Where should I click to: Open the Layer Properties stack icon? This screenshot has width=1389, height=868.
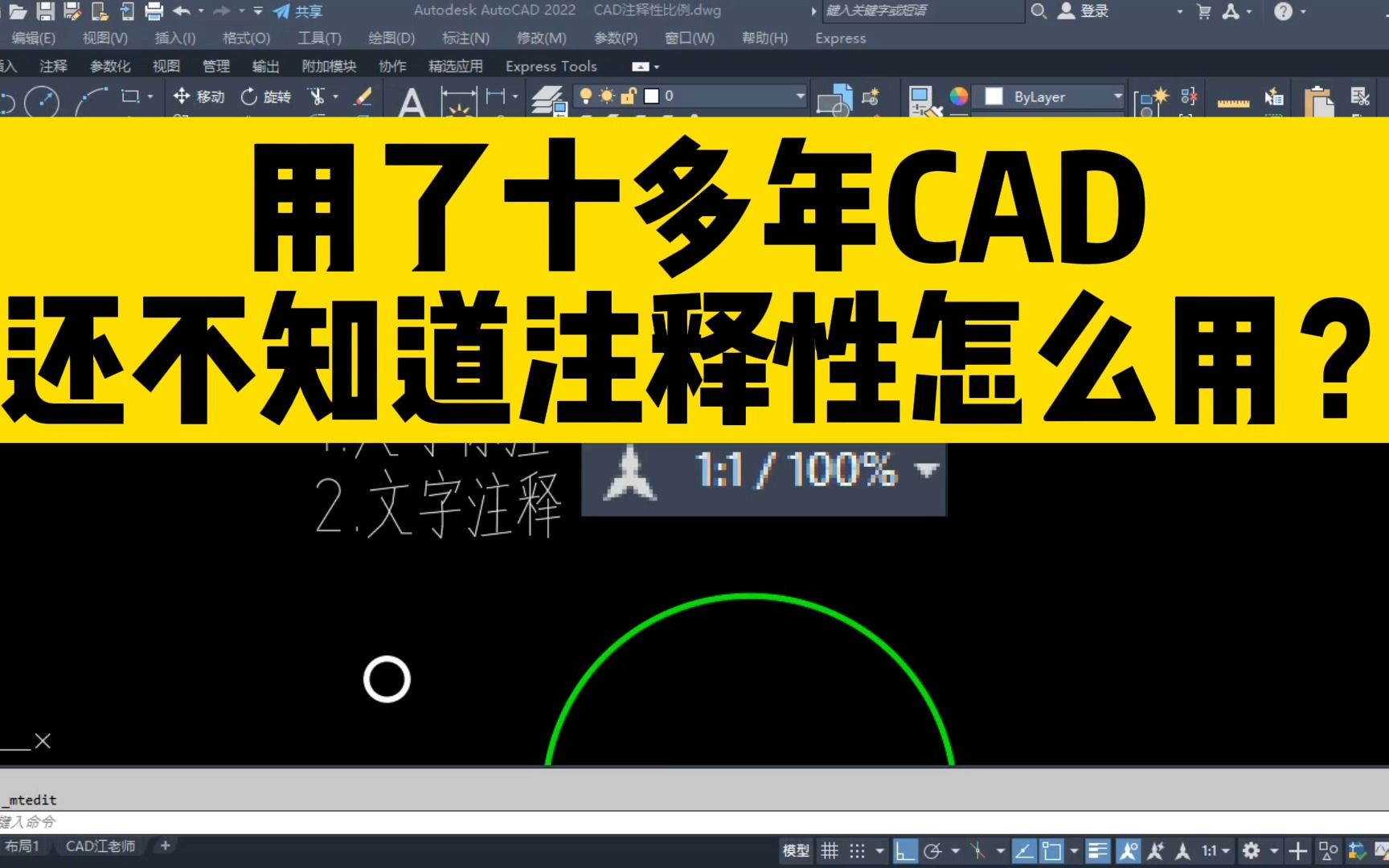[x=549, y=101]
